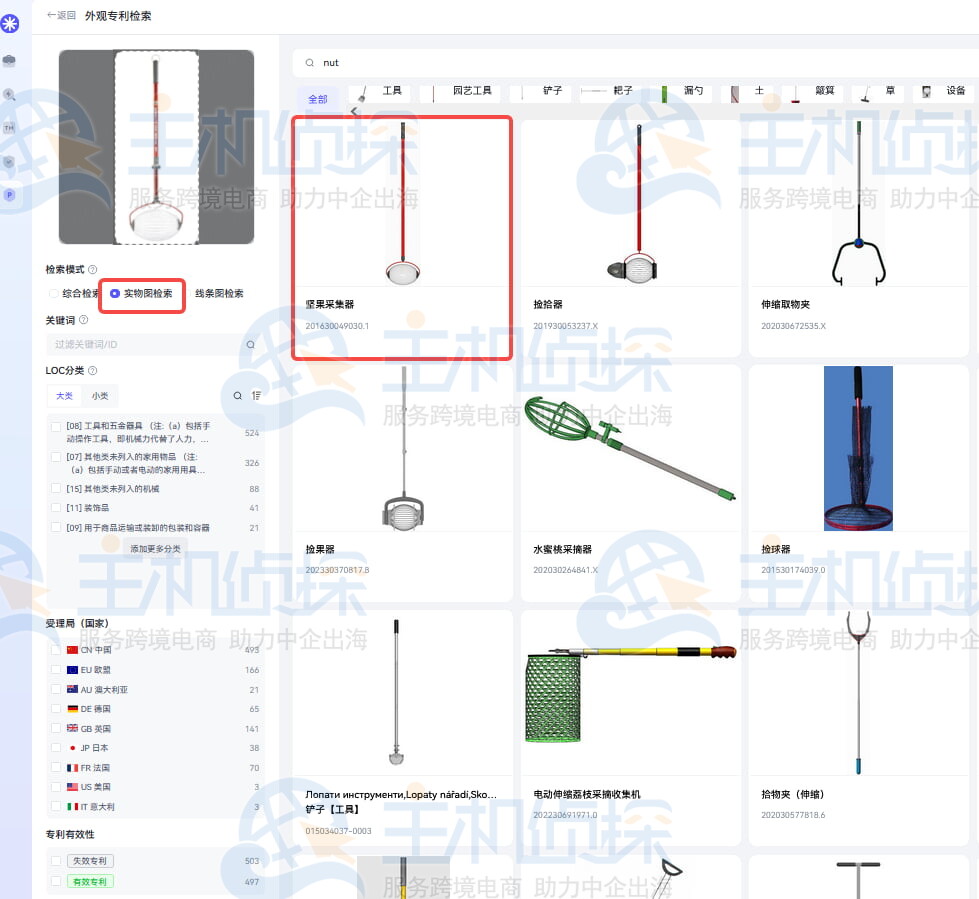Viewport: 979px width, 899px height.
Task: Select the 综合检索 radio option
Action: tap(54, 294)
